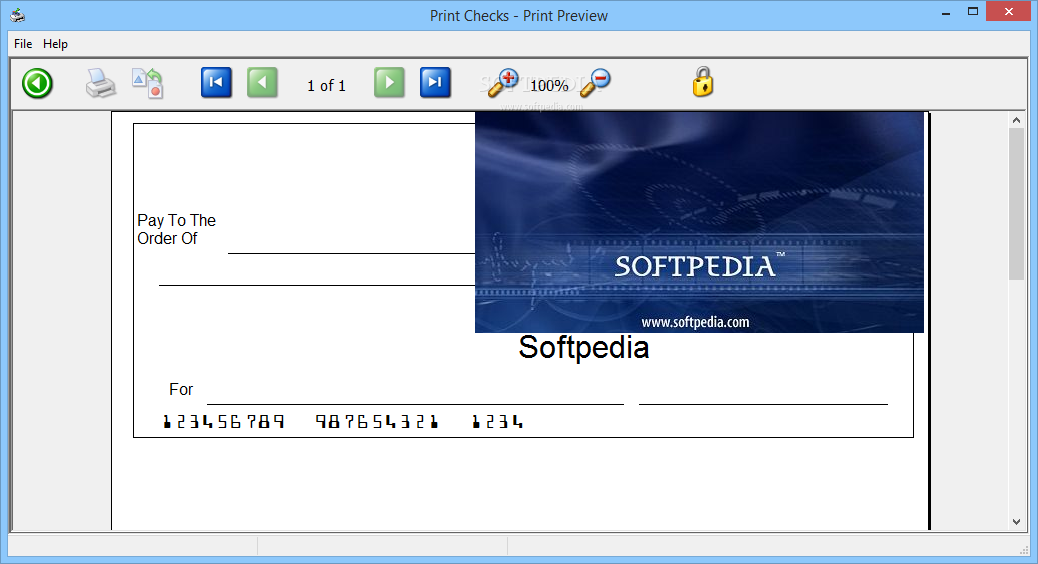Screen dimensions: 1038x564
Task: Open the page setup icon
Action: point(148,83)
